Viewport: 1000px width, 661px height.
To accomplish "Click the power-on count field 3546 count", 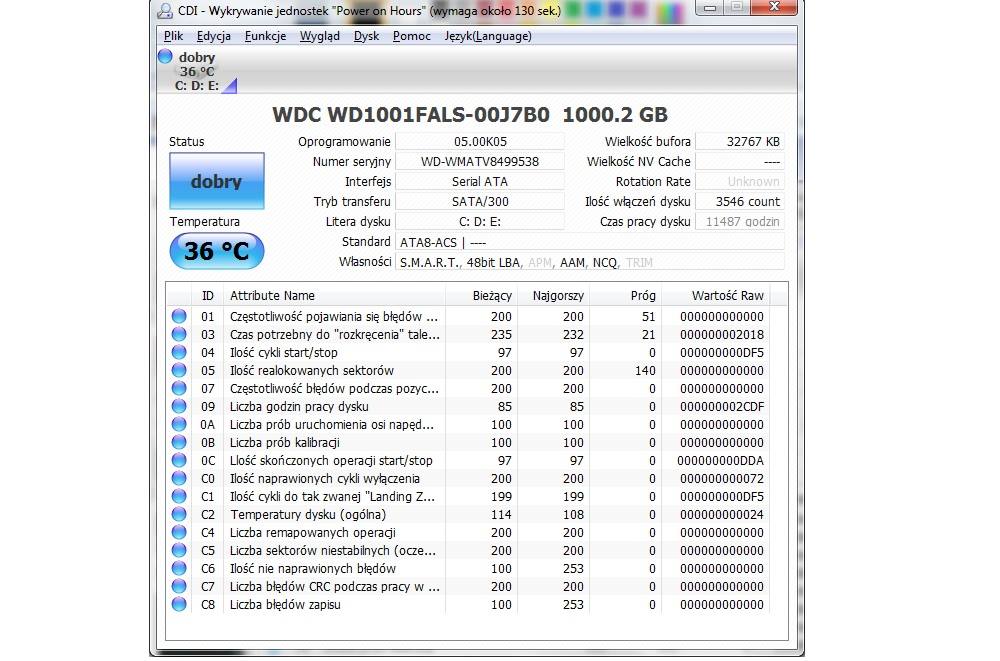I will (740, 202).
